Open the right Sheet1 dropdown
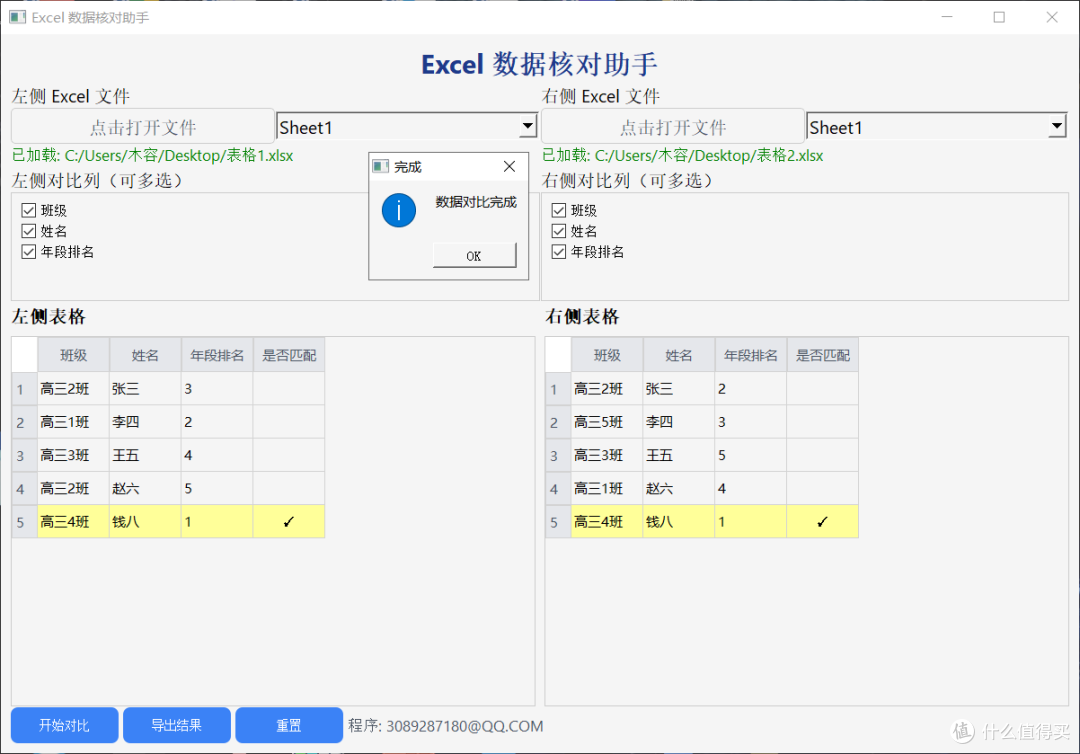1080x754 pixels. pyautogui.click(x=937, y=127)
